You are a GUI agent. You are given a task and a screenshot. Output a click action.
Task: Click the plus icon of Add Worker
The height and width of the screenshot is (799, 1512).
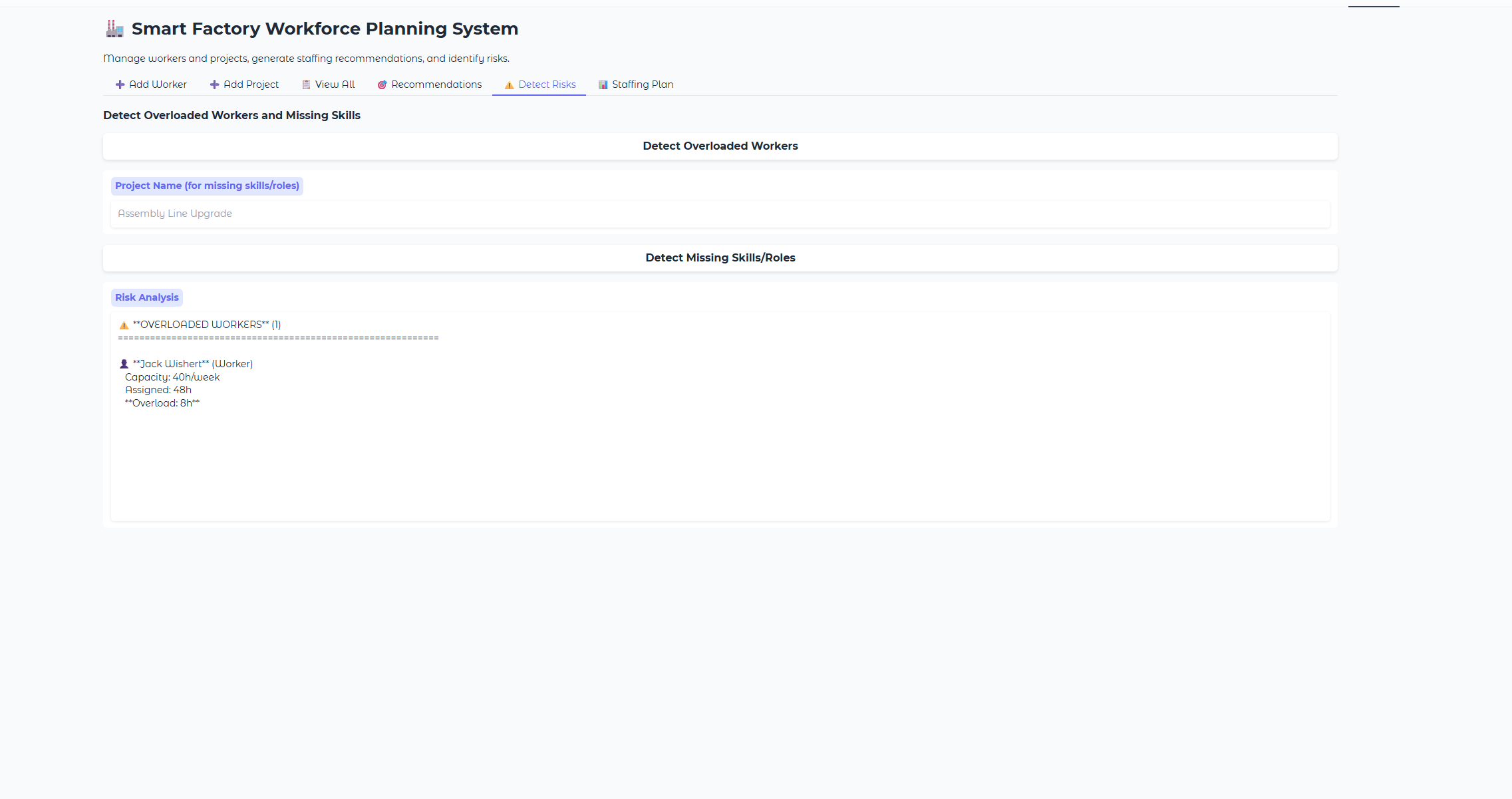120,84
